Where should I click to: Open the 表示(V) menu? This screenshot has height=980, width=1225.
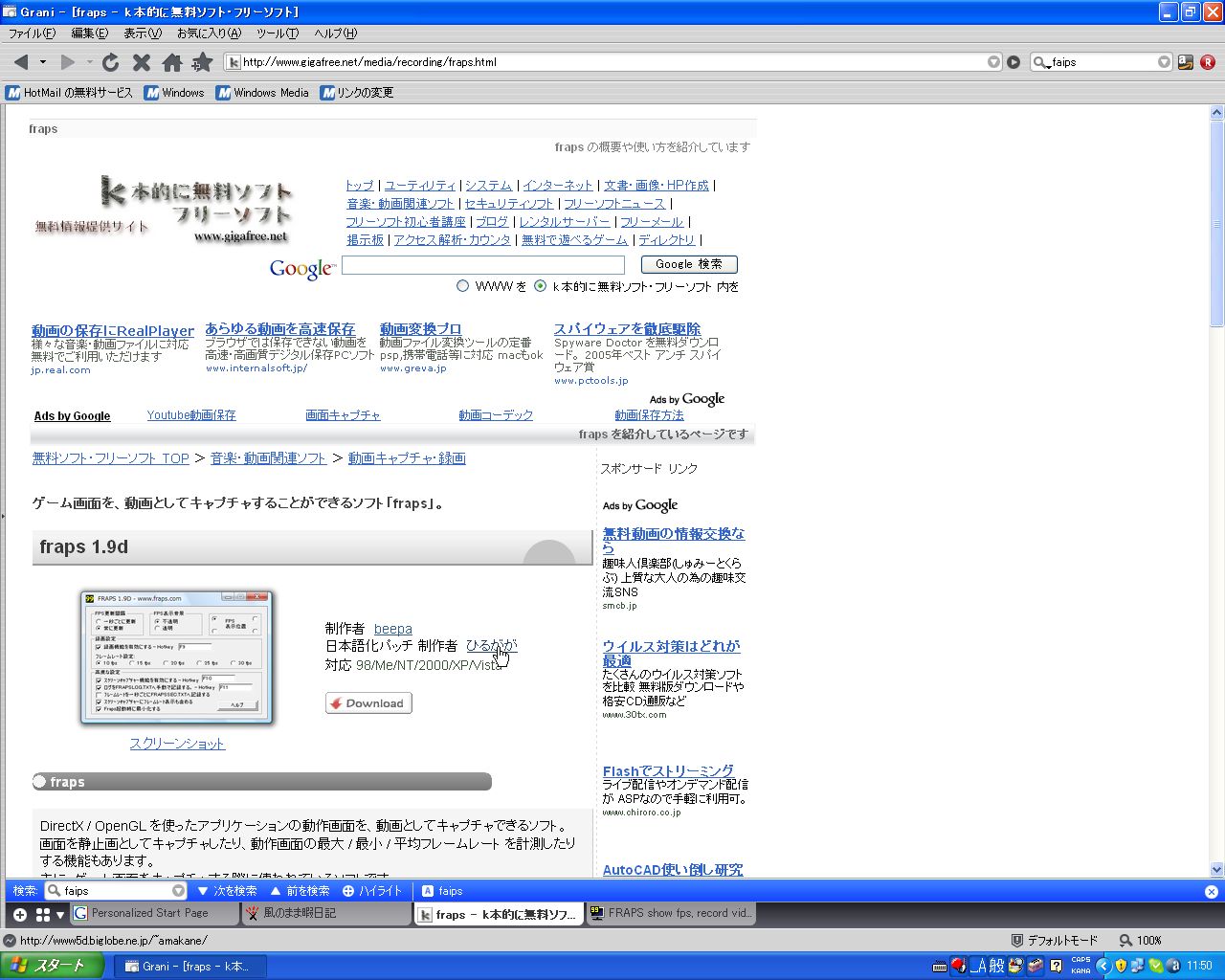click(x=143, y=33)
